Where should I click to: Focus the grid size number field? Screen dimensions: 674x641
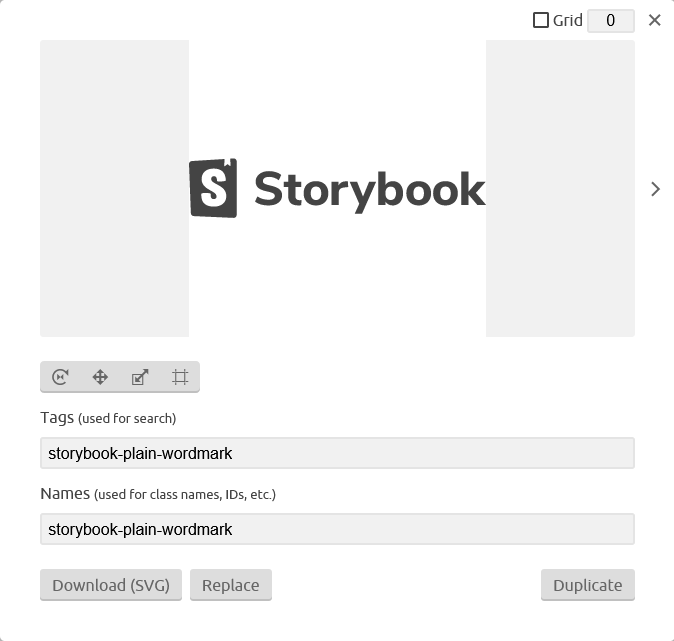point(611,21)
